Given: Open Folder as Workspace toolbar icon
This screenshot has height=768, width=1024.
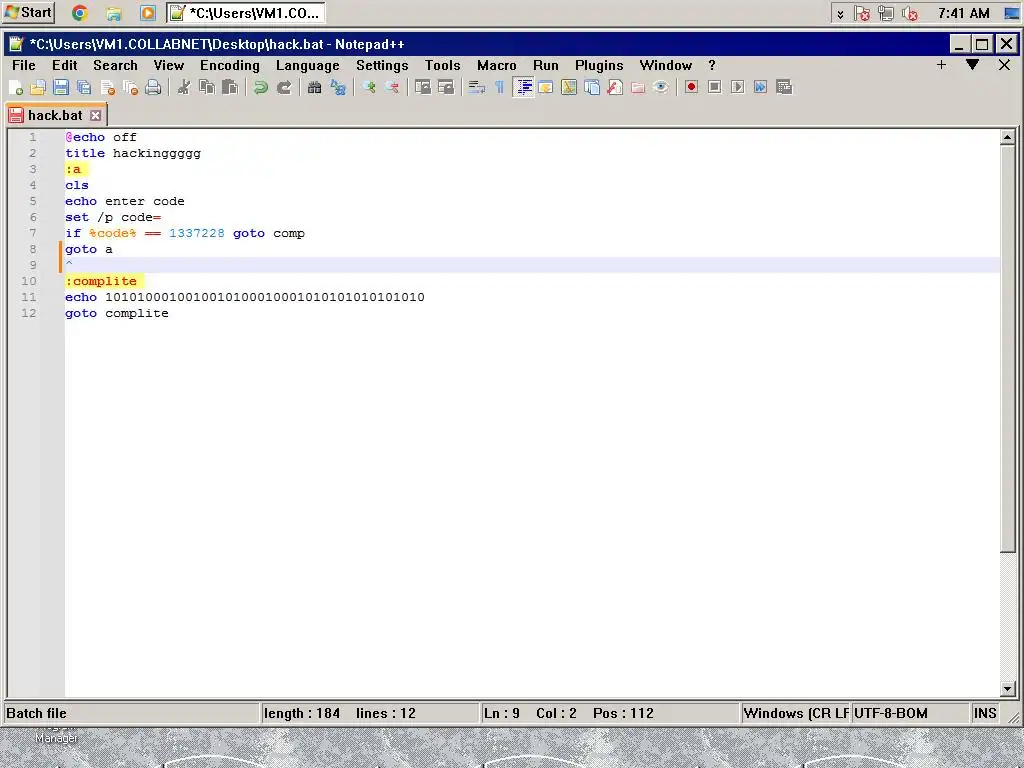Looking at the screenshot, I should pyautogui.click(x=638, y=88).
